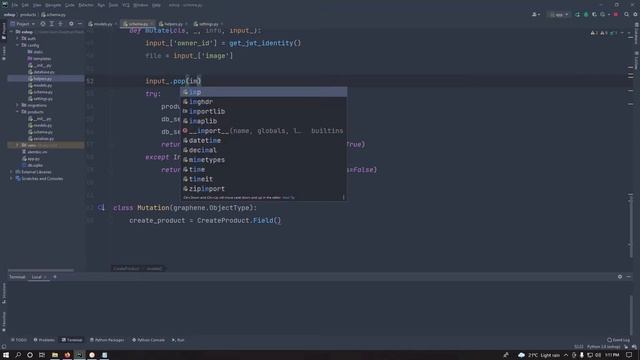640x360 pixels.
Task: Expand the migrations folder
Action: pyautogui.click(x=18, y=105)
